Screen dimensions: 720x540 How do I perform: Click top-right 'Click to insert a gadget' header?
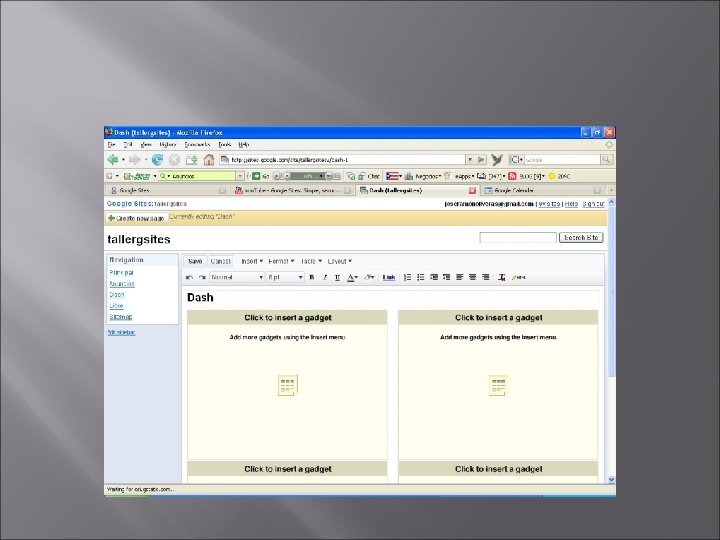(x=498, y=318)
